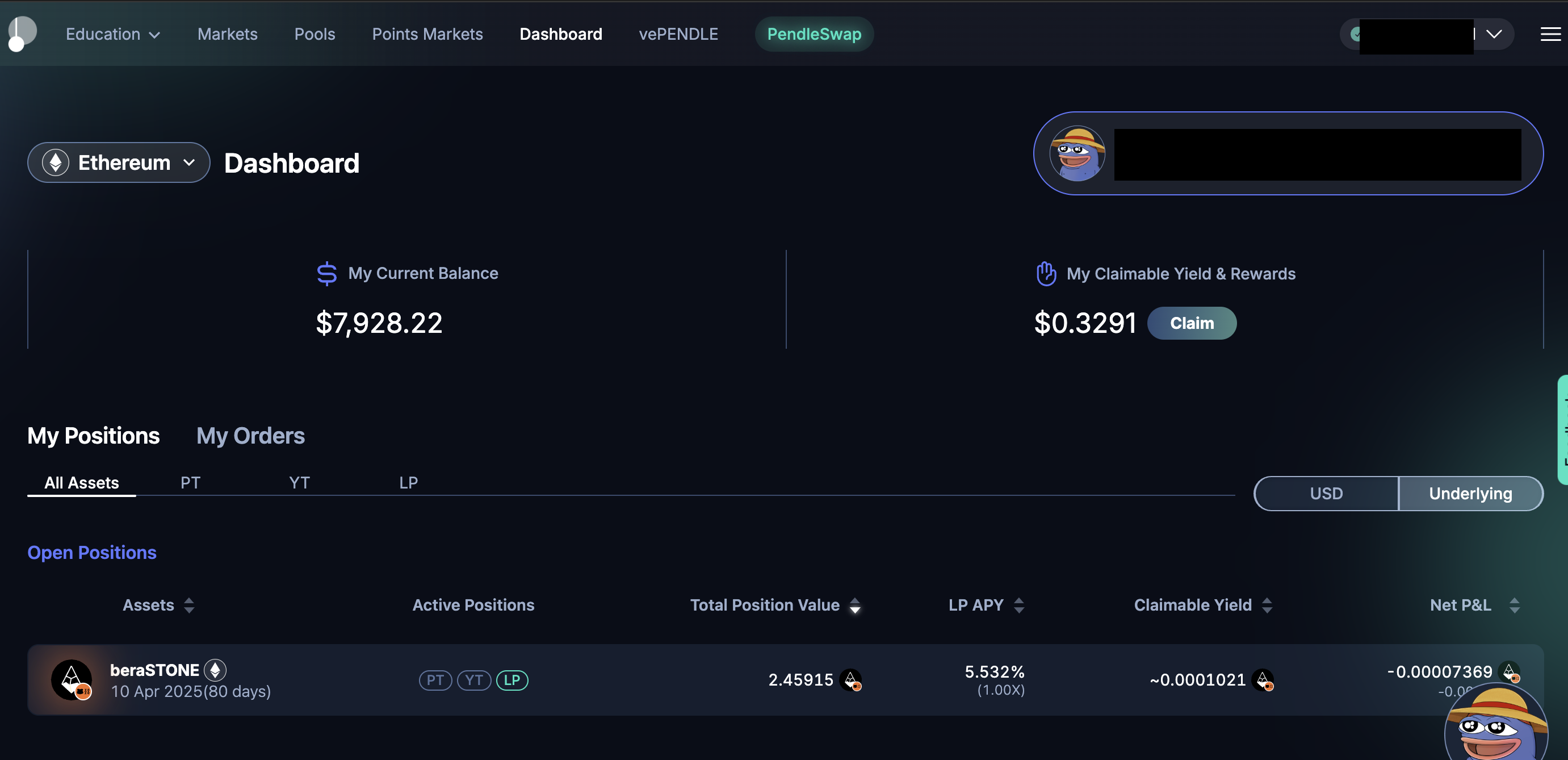The width and height of the screenshot is (1568, 760).
Task: Click the beraSTONE asset token icon
Action: pyautogui.click(x=72, y=679)
